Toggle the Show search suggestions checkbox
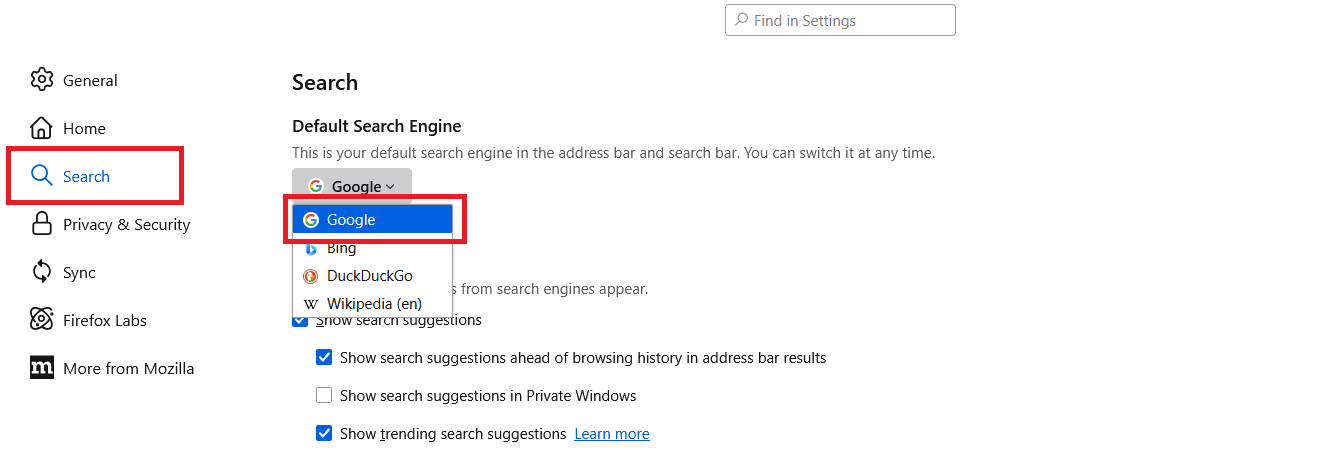 pos(300,320)
